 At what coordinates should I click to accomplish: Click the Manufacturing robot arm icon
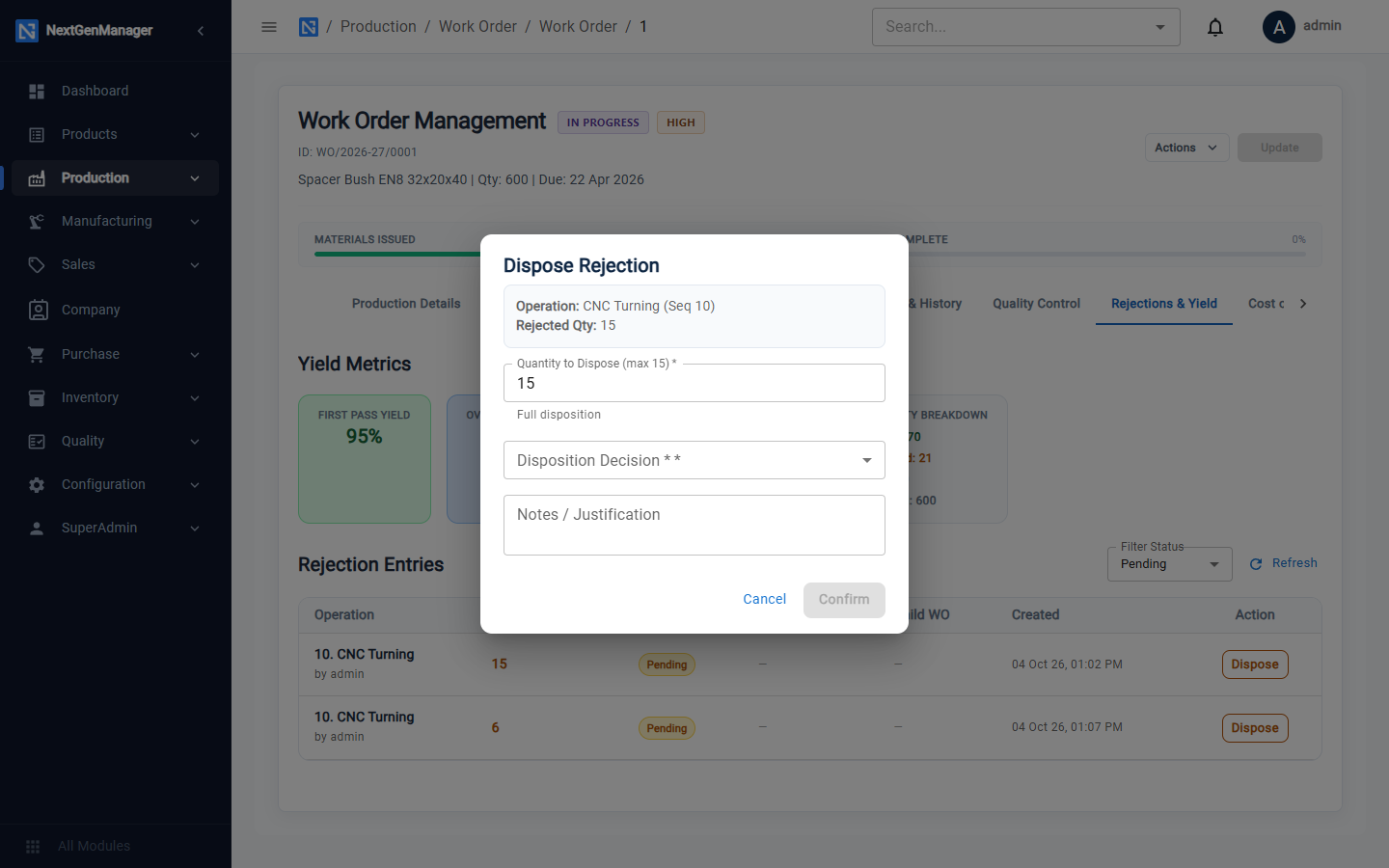pyautogui.click(x=37, y=222)
